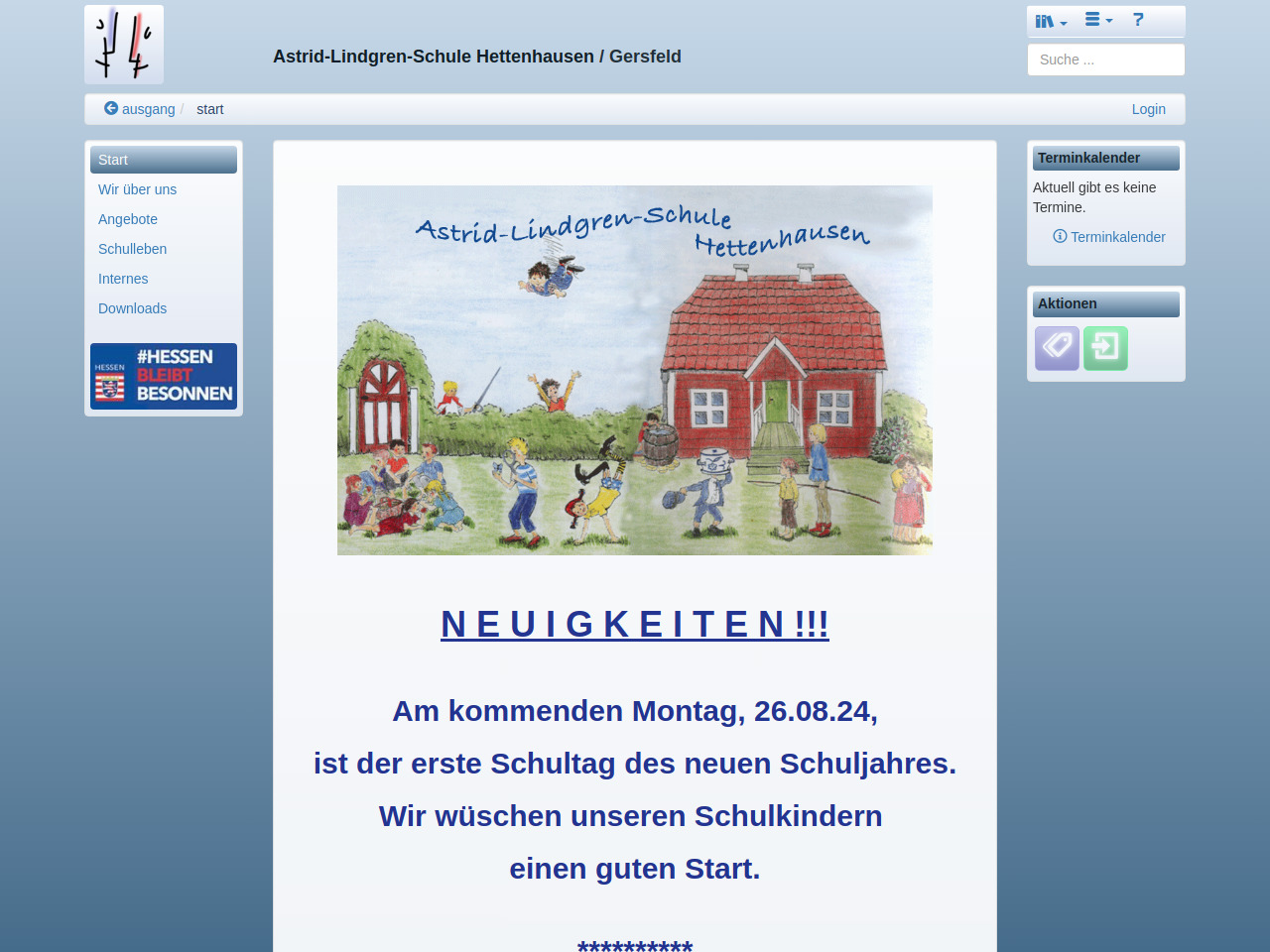The image size is (1270, 952).
Task: Open the help question mark icon
Action: click(1138, 20)
